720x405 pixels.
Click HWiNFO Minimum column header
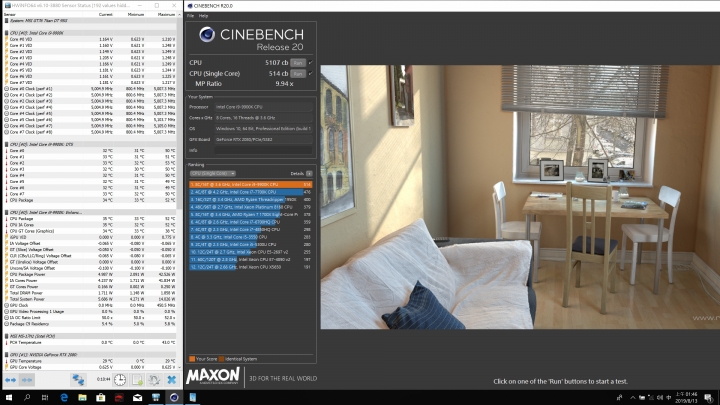(x=136, y=15)
